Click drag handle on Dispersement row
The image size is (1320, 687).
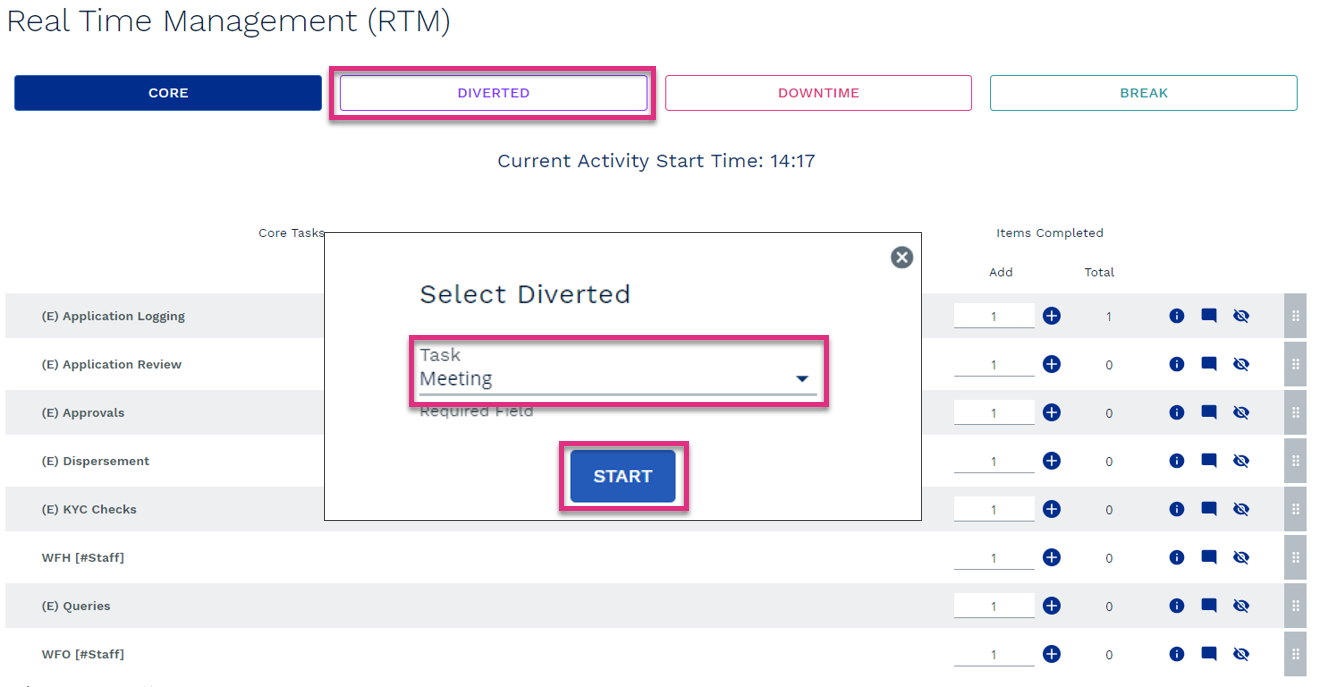pyautogui.click(x=1295, y=461)
